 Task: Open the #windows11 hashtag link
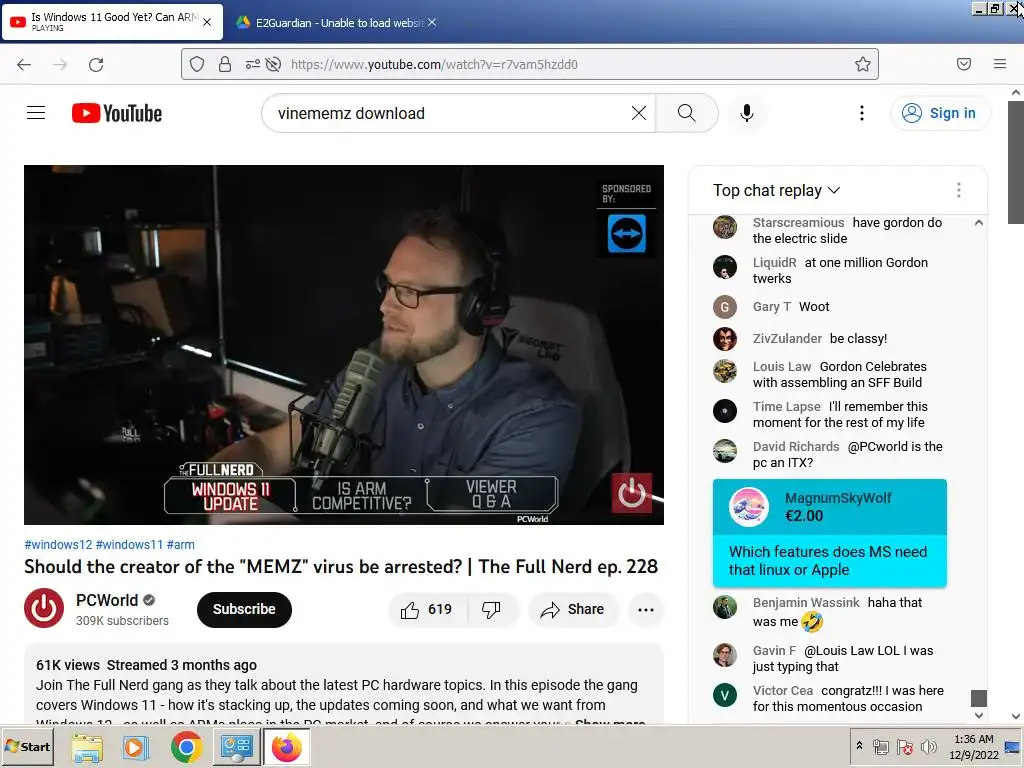[x=129, y=545]
